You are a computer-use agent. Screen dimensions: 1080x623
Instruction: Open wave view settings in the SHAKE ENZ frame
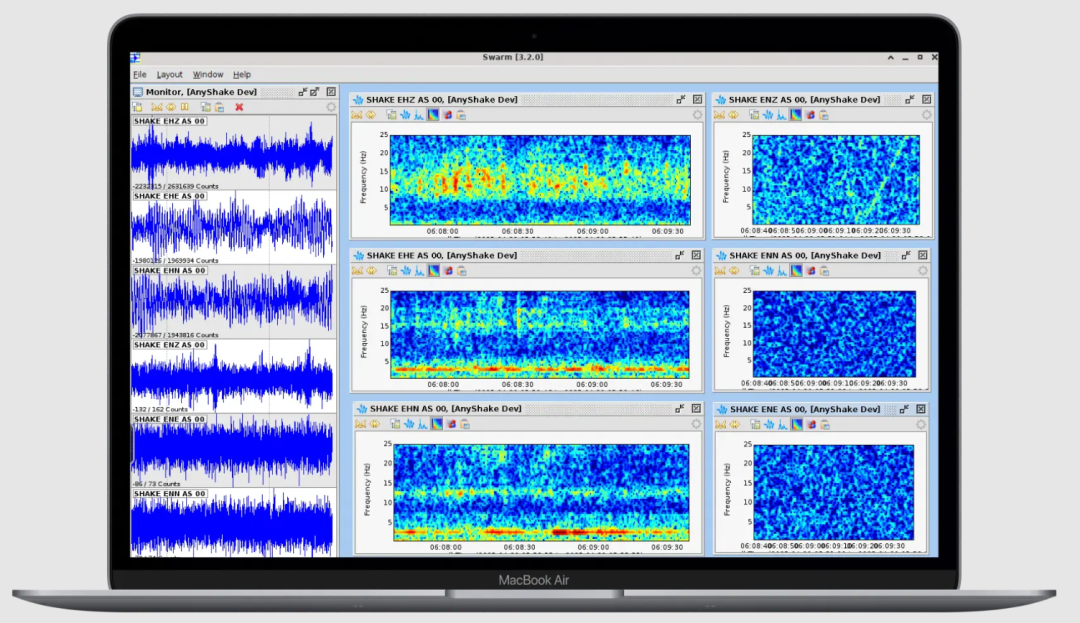pos(754,115)
